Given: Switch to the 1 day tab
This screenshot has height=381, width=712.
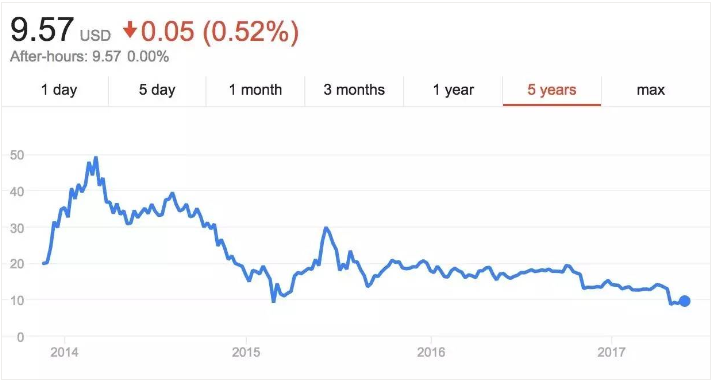Looking at the screenshot, I should [59, 90].
